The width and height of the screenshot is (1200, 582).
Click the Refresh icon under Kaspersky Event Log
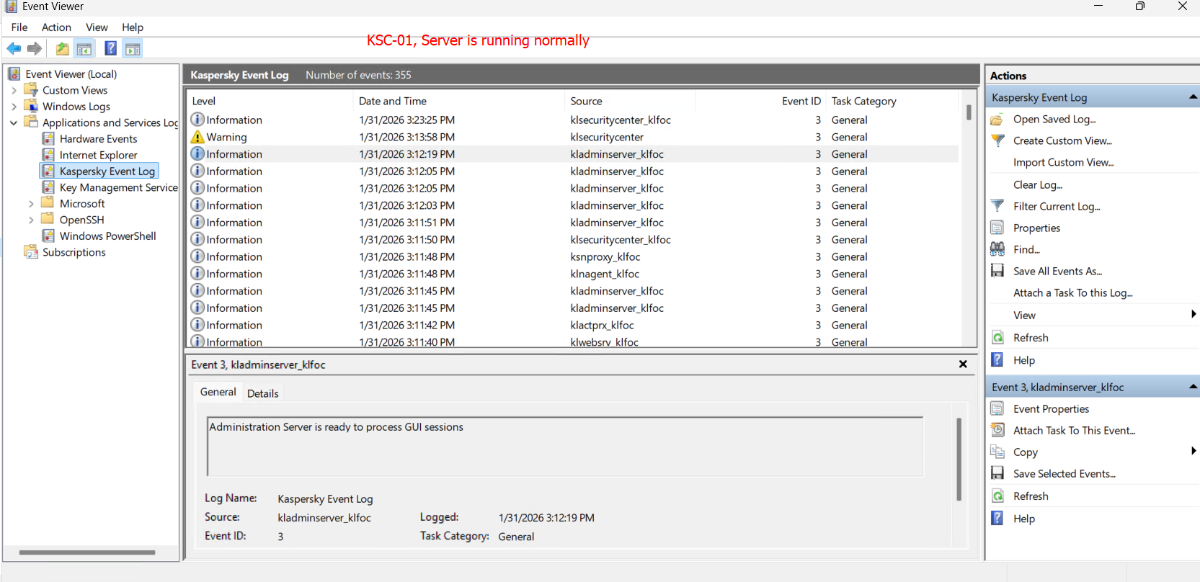pos(997,338)
